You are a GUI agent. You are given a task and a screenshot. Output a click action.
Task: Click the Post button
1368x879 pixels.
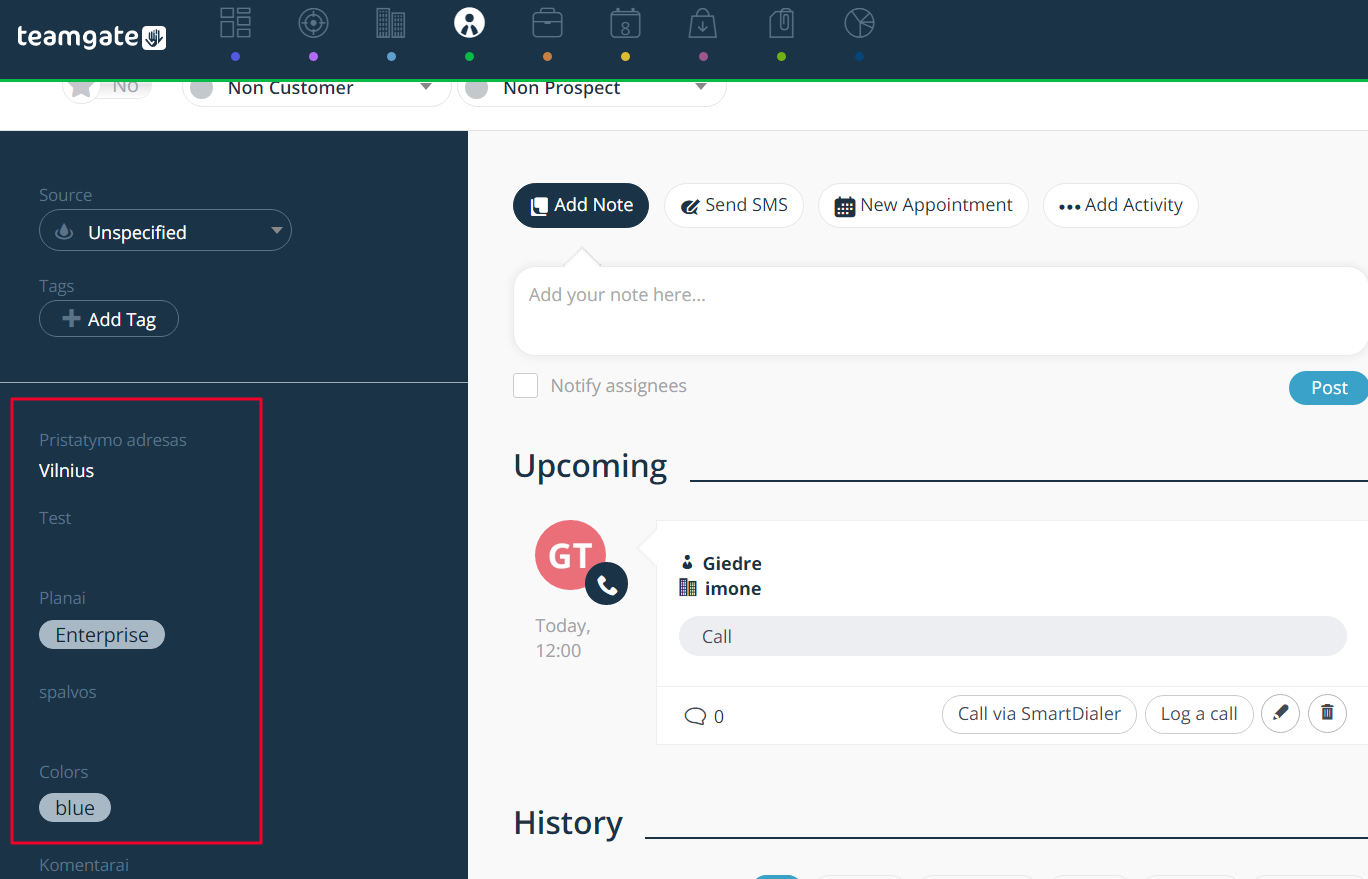1329,388
